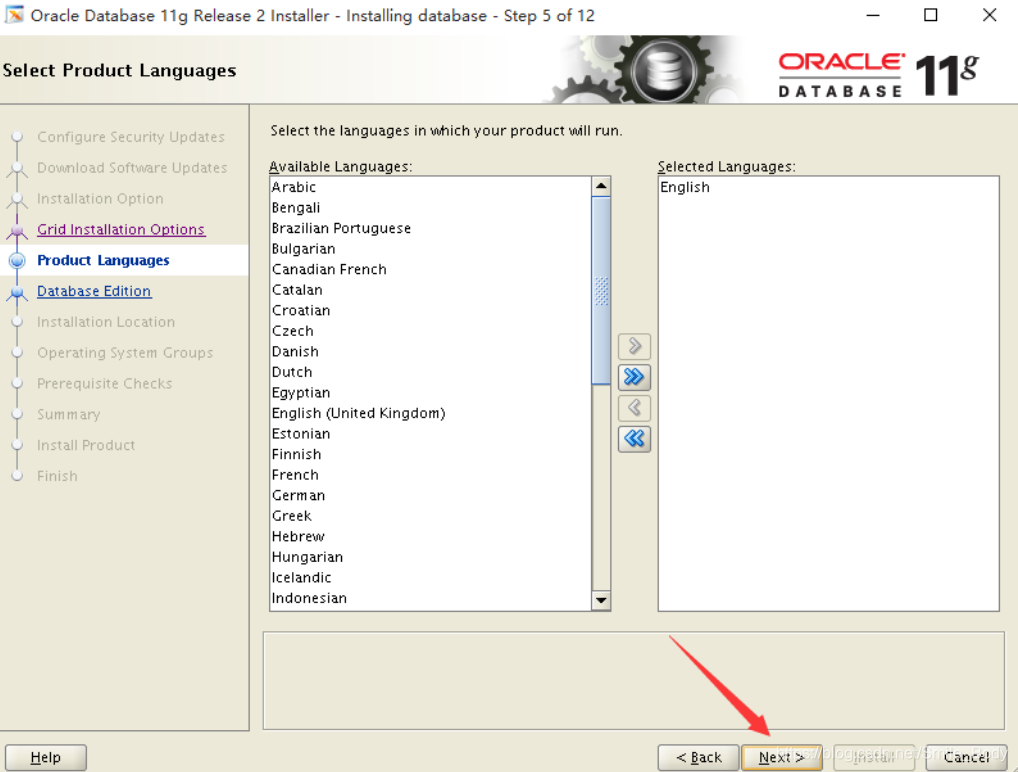Screen dimensions: 1018x772
Task: Proceed with the Next button
Action: (x=782, y=757)
